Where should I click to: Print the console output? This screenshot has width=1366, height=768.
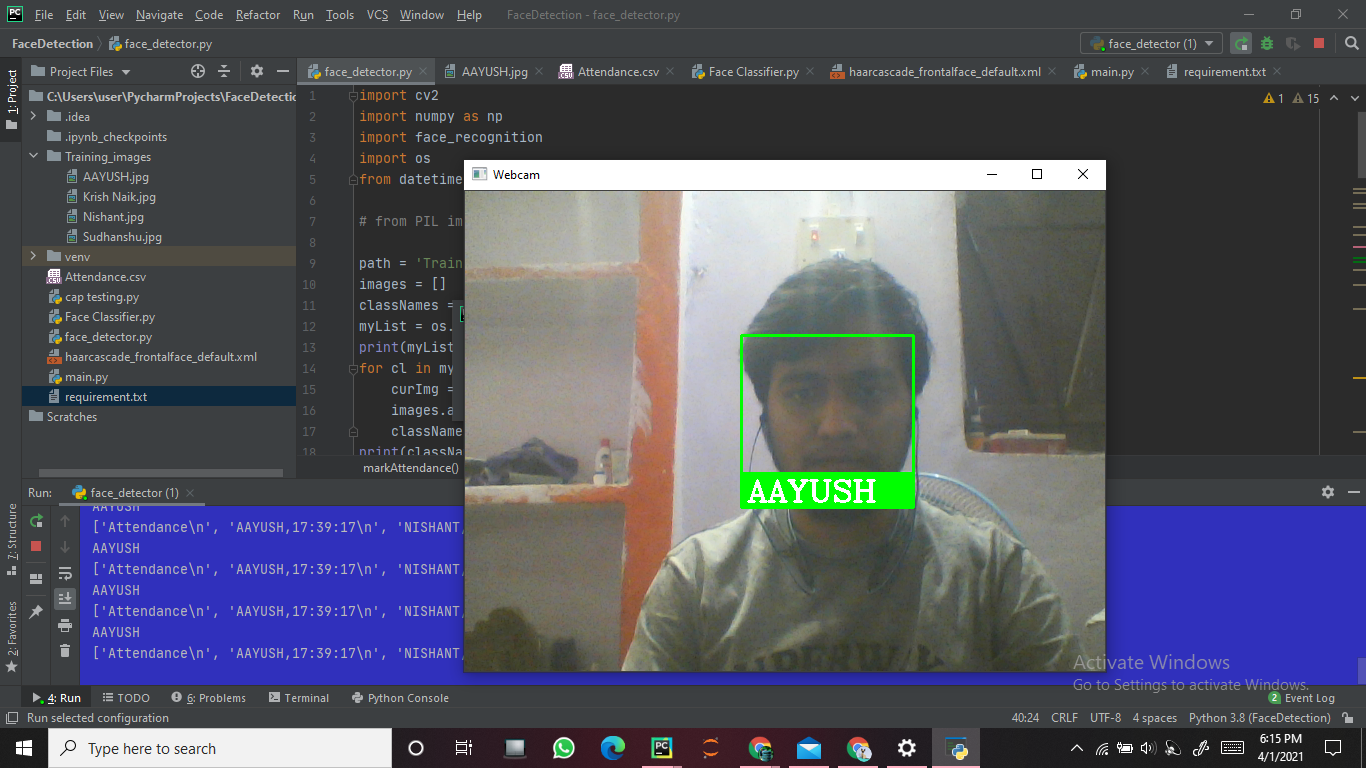pyautogui.click(x=64, y=626)
